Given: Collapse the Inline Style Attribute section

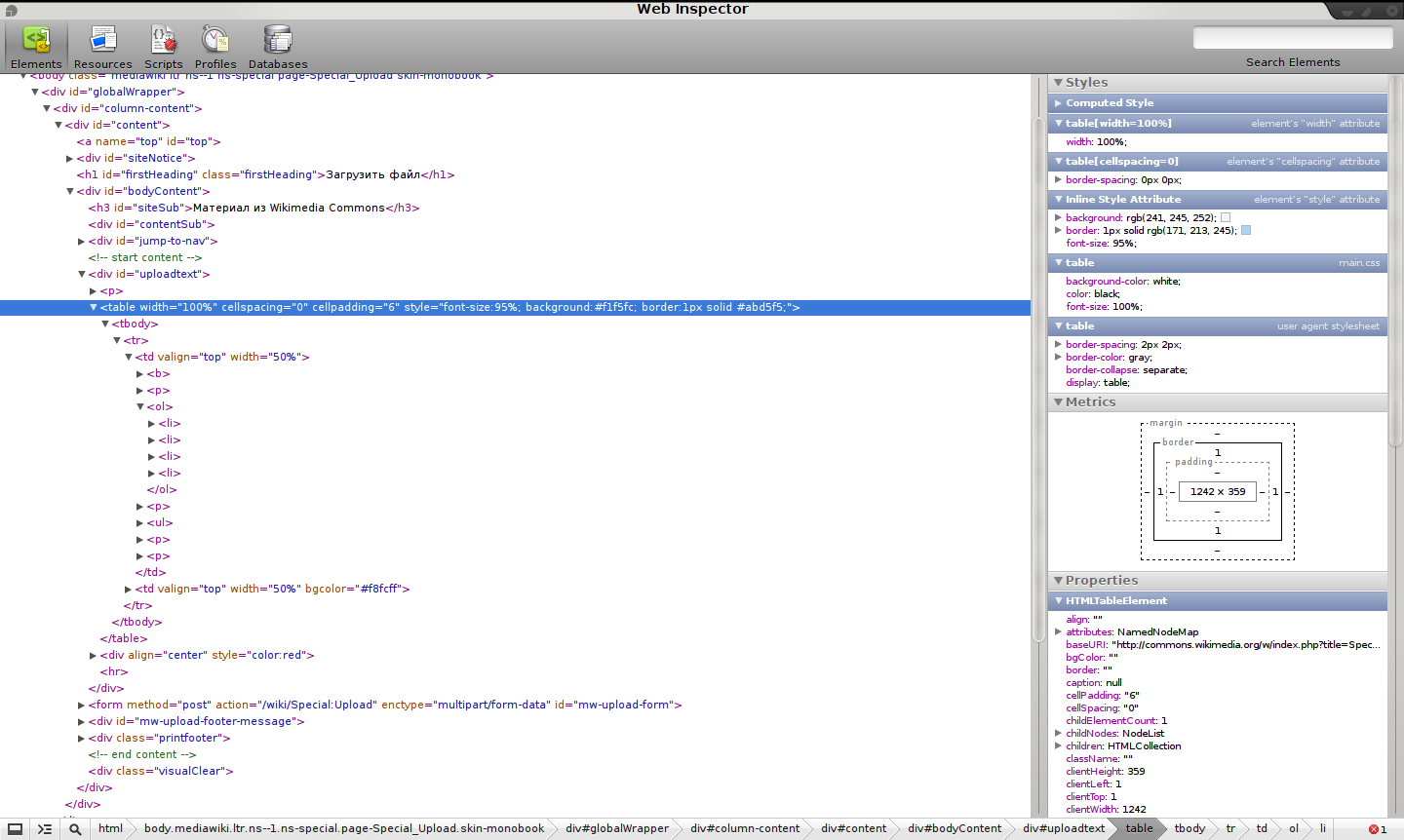Looking at the screenshot, I should tap(1059, 199).
